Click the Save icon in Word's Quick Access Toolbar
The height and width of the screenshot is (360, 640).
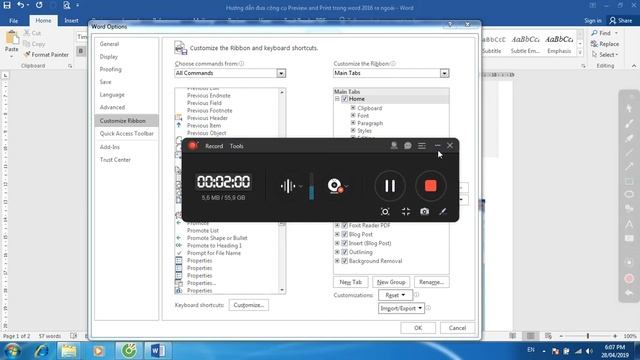coord(7,5)
